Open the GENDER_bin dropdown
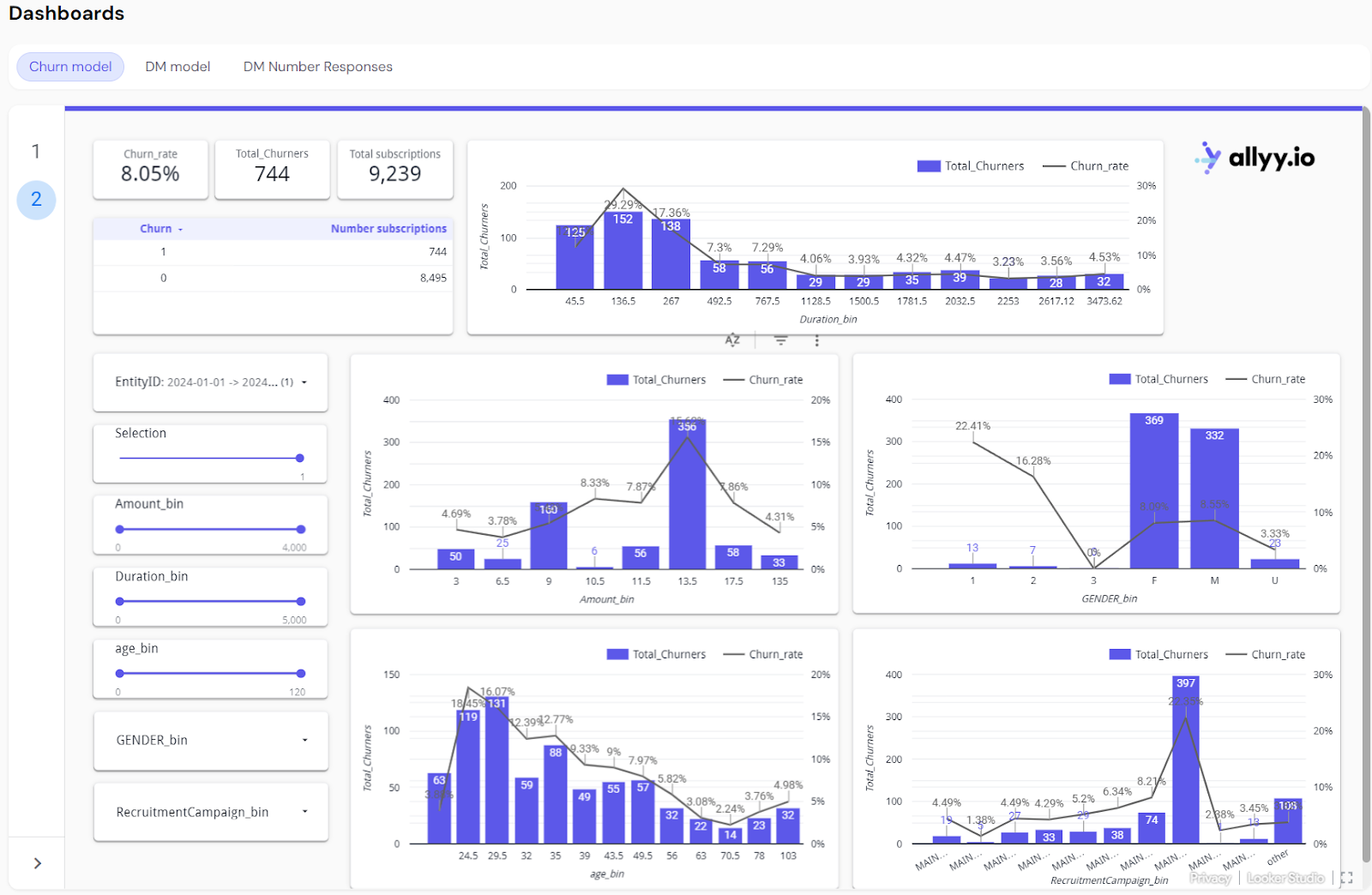Screen dimensions: 1372x895 coord(210,740)
